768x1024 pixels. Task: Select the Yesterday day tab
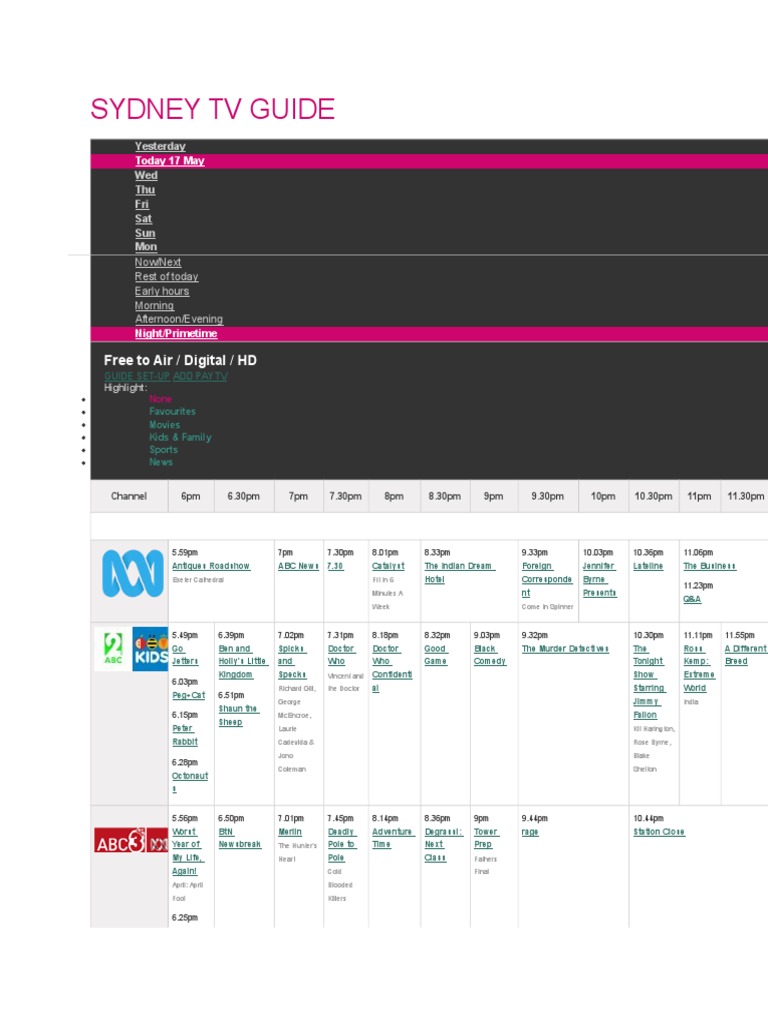[160, 147]
